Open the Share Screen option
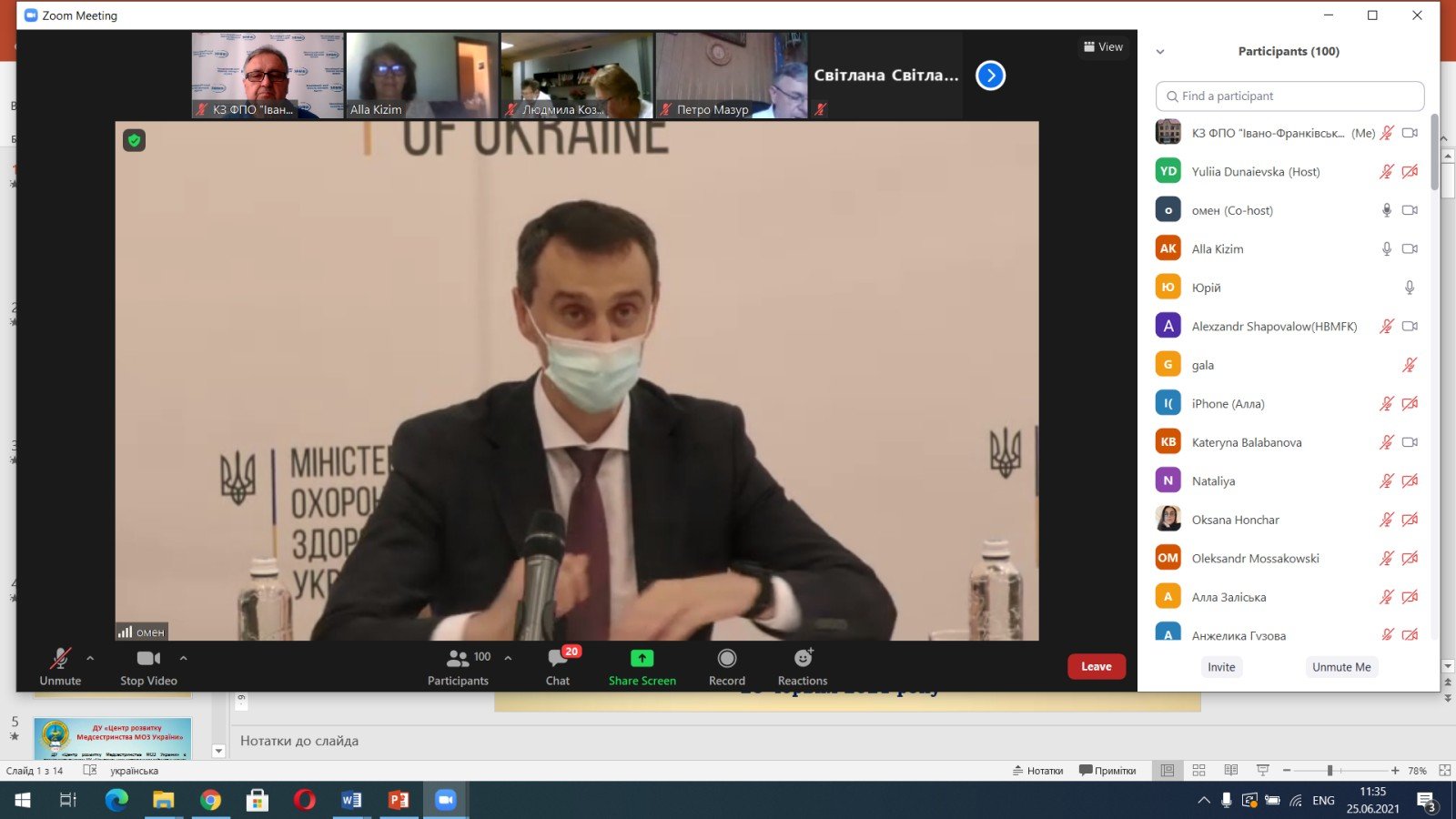Viewport: 1456px width, 819px height. (642, 666)
